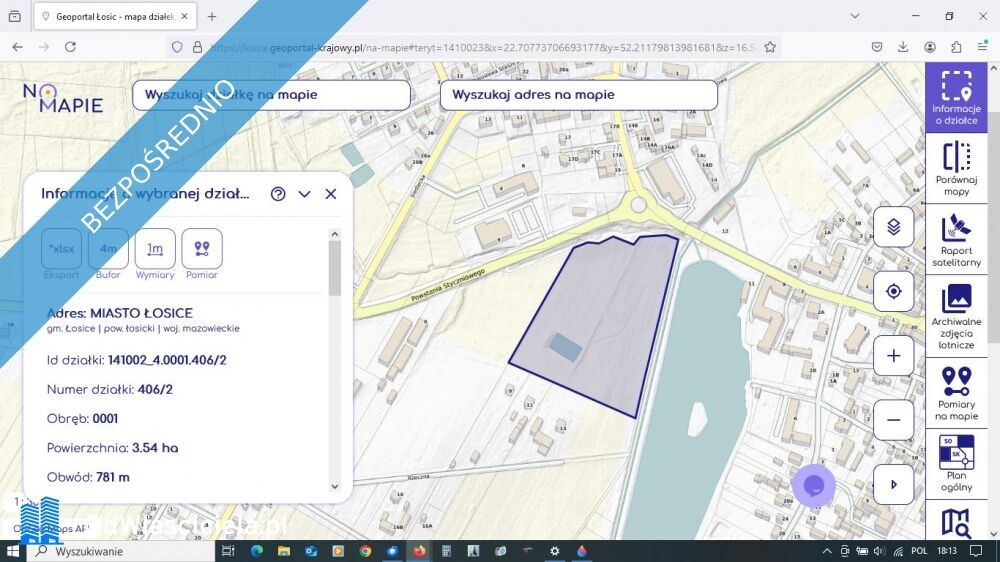Image resolution: width=1000 pixels, height=562 pixels.
Task: Expand the side arrow button on map
Action: (893, 484)
